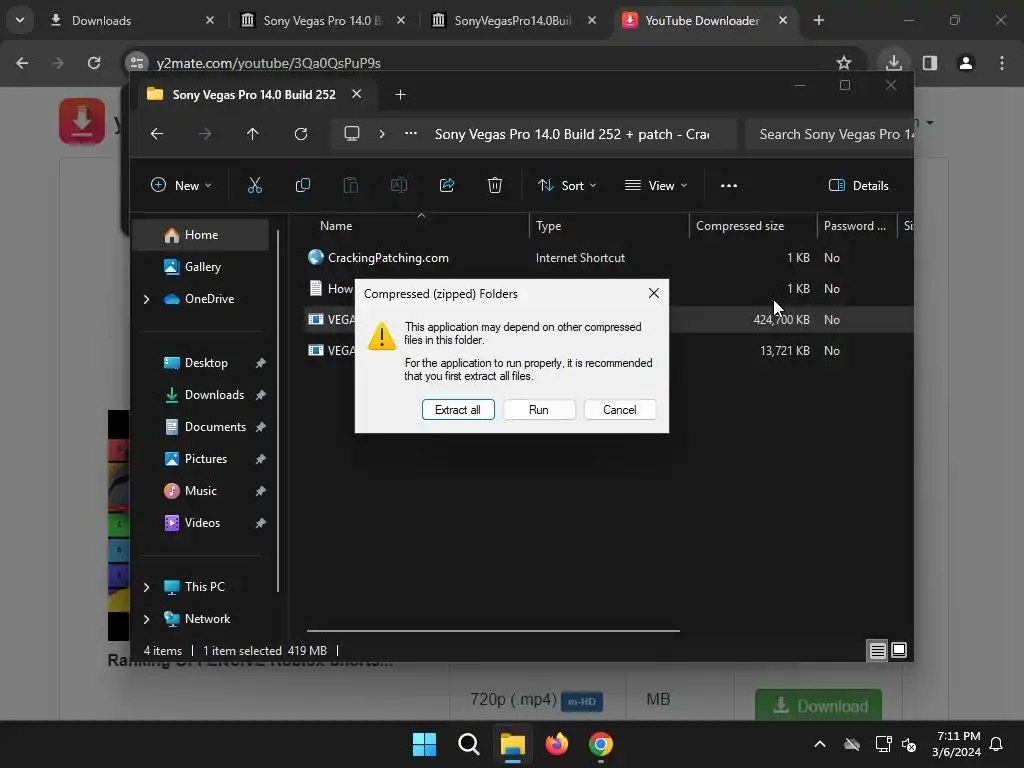Open Videos in Quick access
This screenshot has width=1024, height=768.
click(202, 522)
